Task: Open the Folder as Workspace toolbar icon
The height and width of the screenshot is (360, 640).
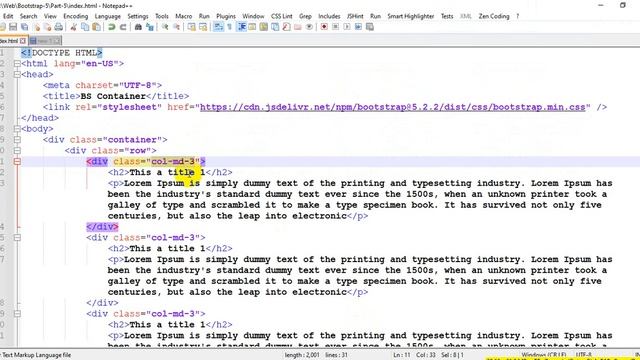Action: (x=298, y=27)
